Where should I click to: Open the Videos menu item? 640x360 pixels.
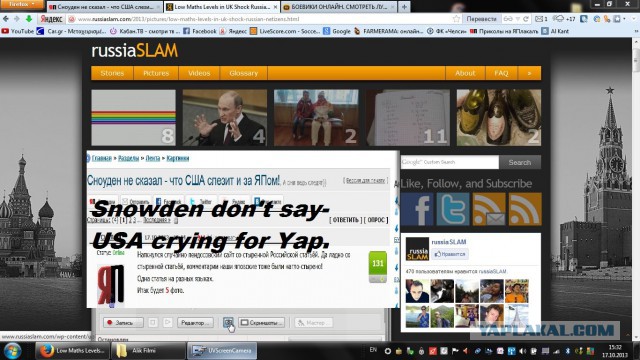pyautogui.click(x=199, y=73)
